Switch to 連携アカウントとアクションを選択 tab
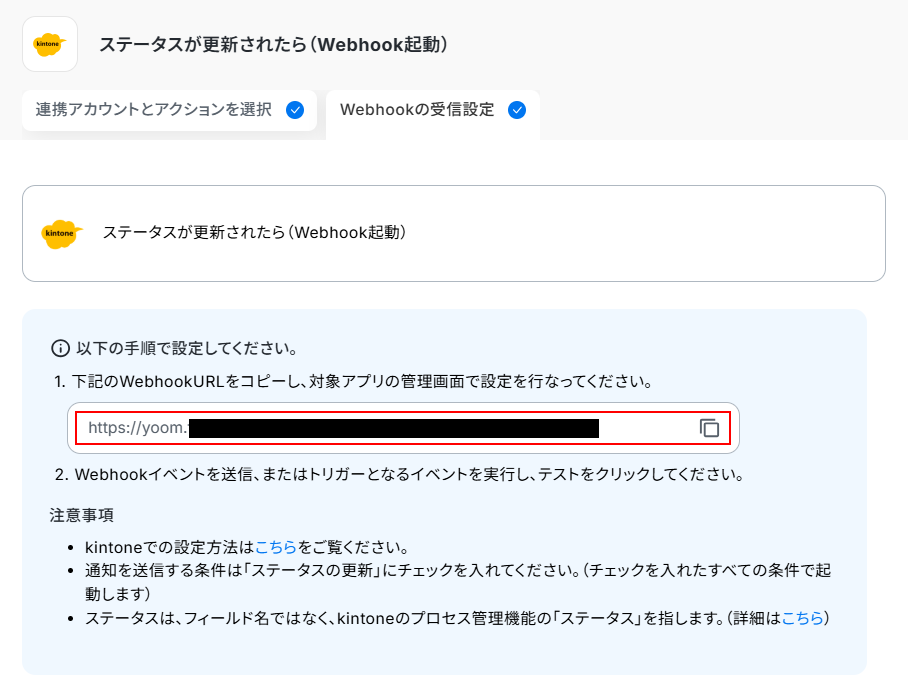Screen dimensions: 908x691 click(x=169, y=110)
